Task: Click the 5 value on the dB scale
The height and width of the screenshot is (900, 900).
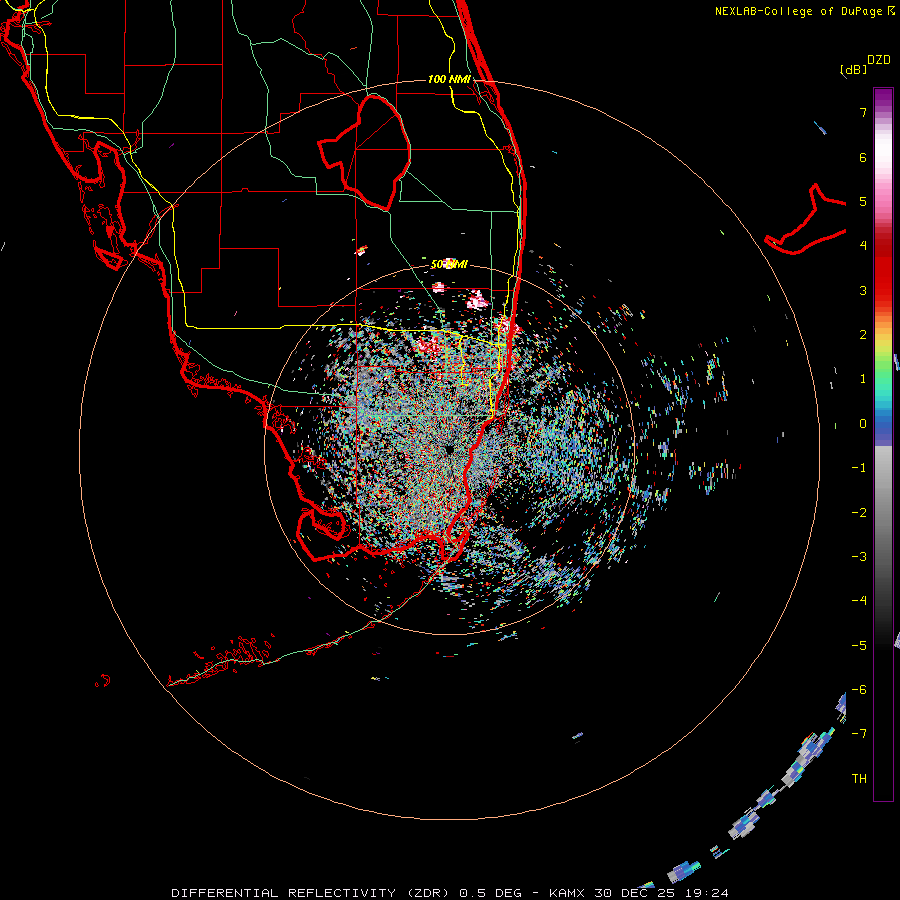Action: (x=863, y=201)
